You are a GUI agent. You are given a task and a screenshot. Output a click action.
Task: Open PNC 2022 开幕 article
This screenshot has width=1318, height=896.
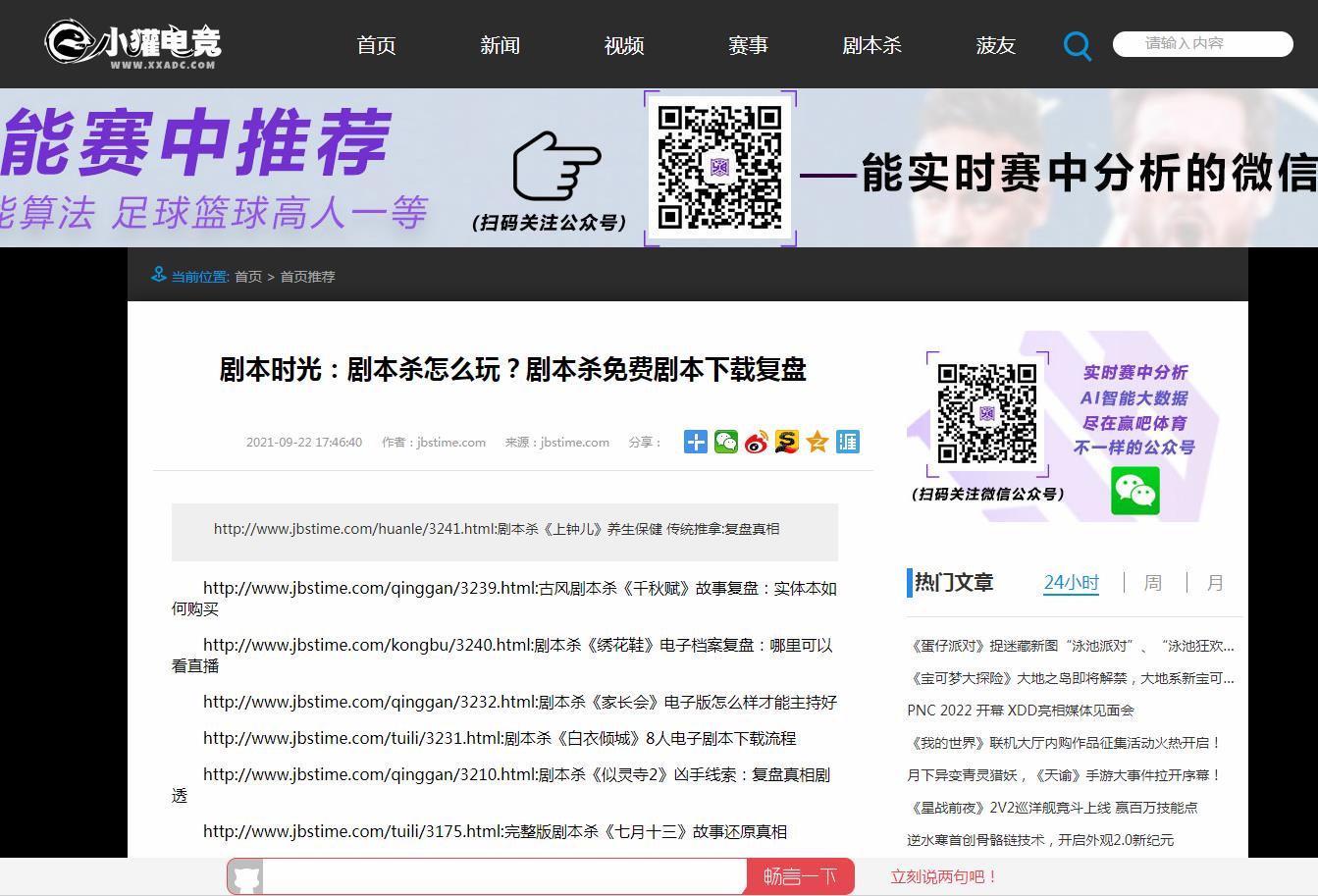tap(1021, 711)
